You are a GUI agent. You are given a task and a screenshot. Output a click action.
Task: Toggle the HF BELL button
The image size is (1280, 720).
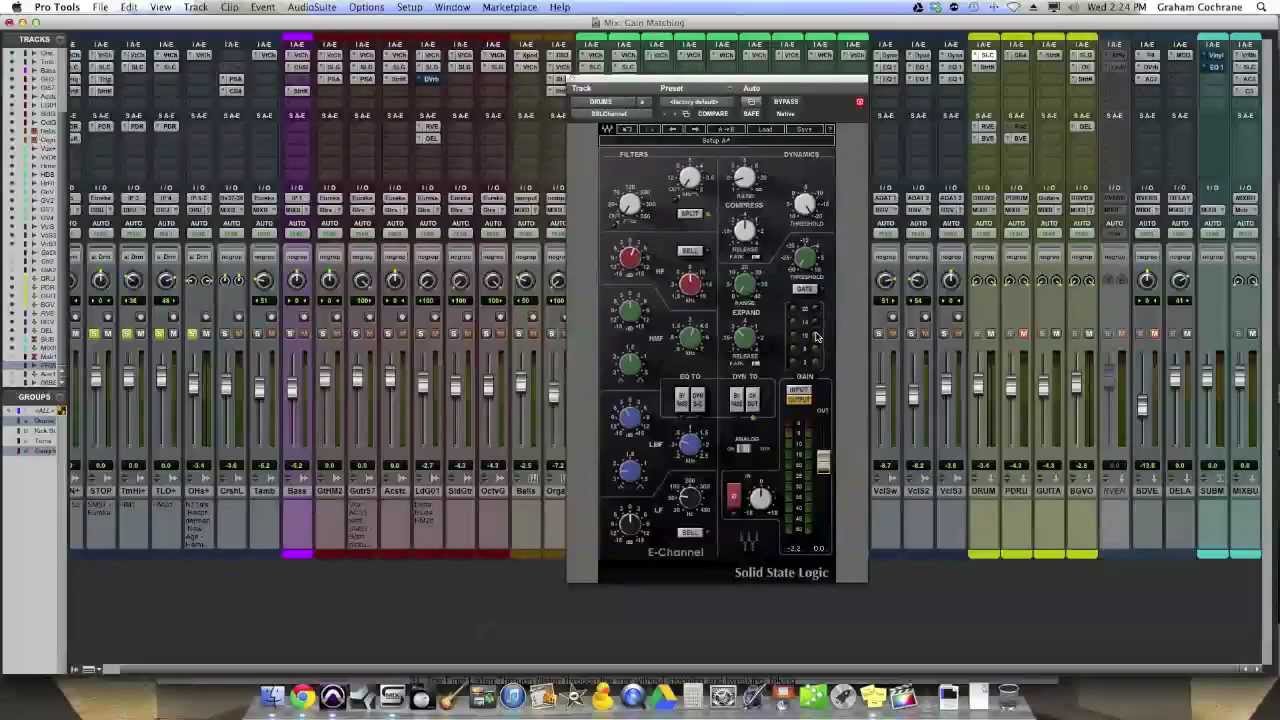(x=689, y=251)
